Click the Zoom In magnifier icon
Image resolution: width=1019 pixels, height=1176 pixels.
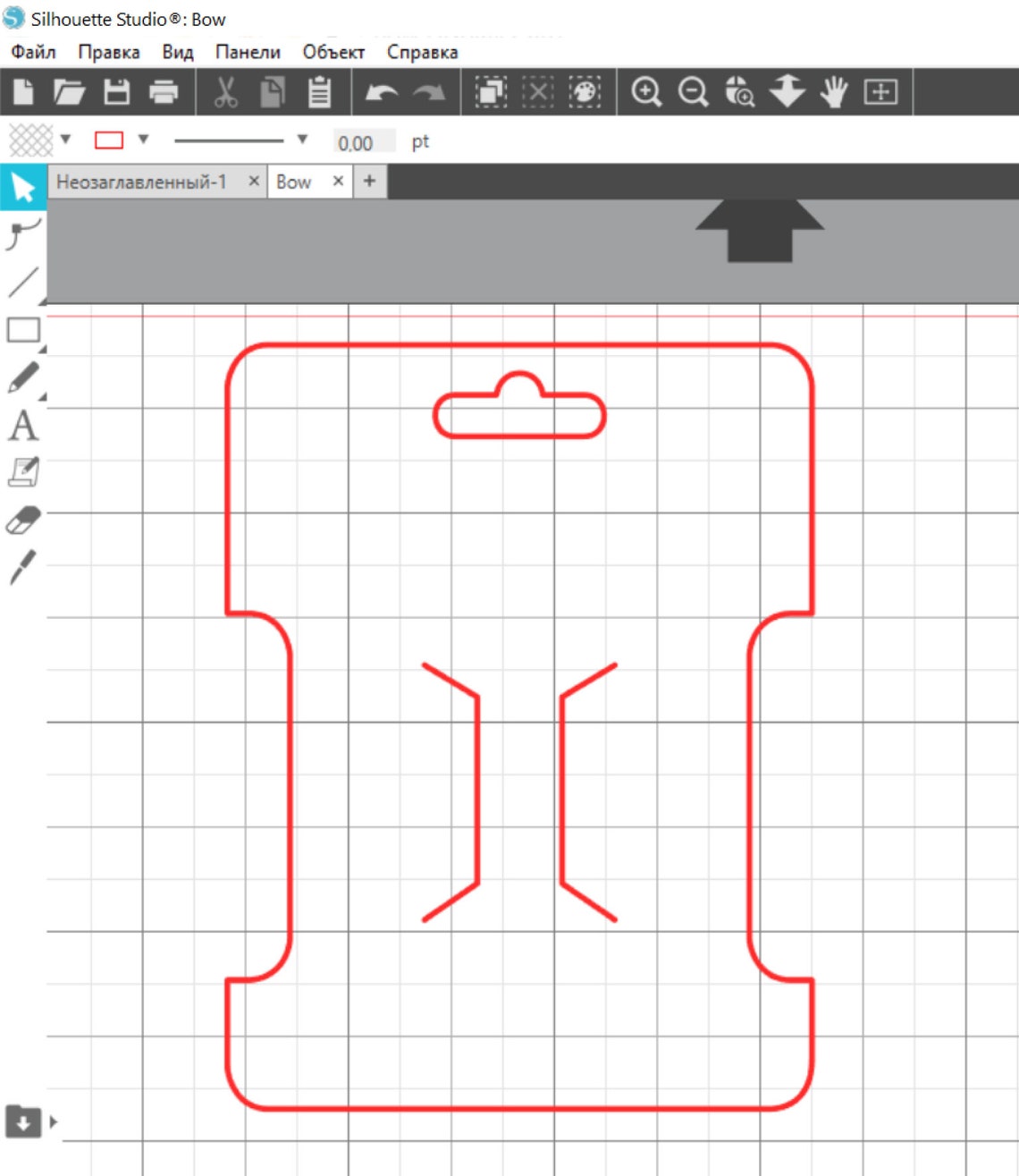coord(646,91)
